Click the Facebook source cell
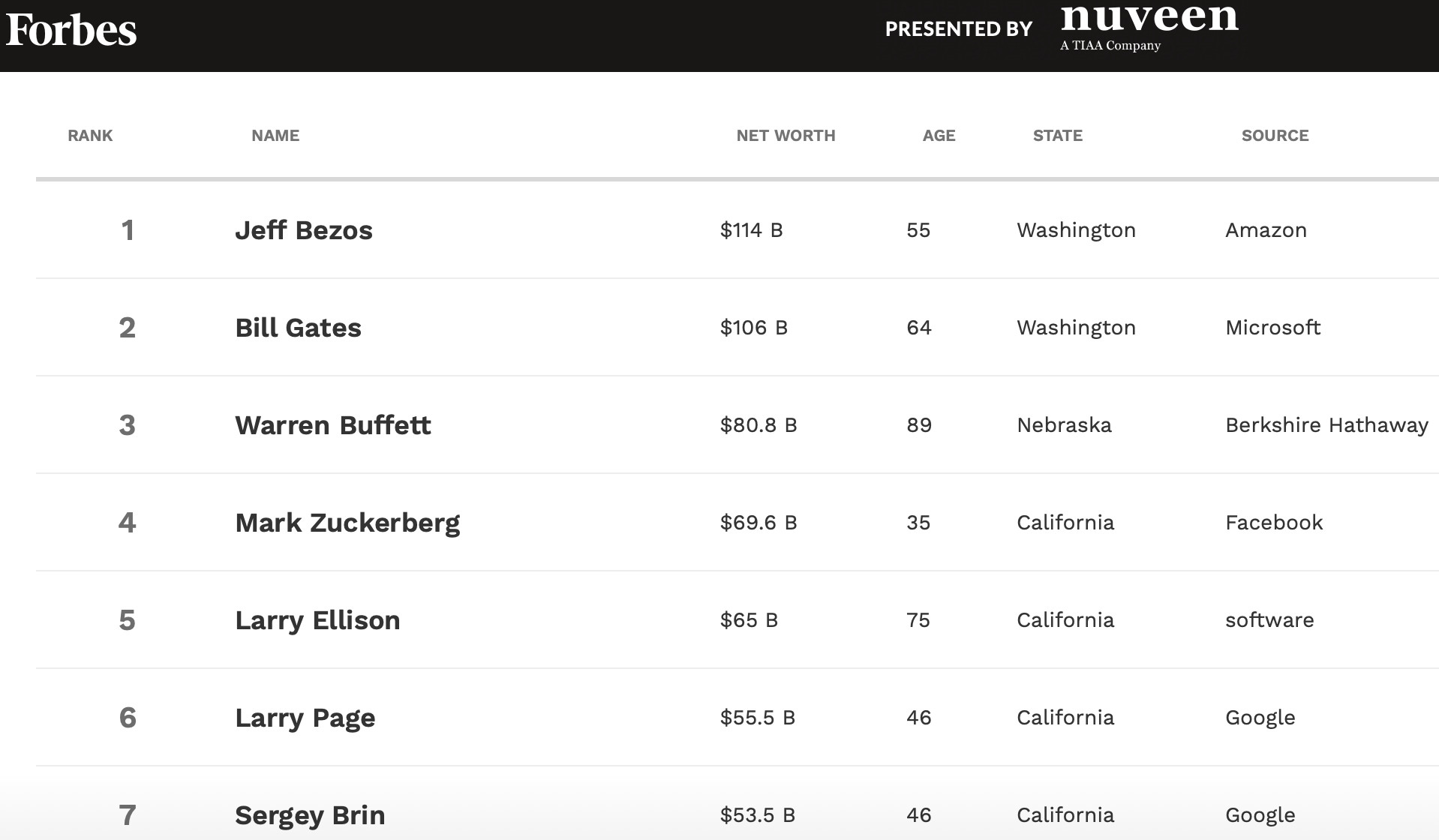This screenshot has height=840, width=1439. pos(1274,523)
